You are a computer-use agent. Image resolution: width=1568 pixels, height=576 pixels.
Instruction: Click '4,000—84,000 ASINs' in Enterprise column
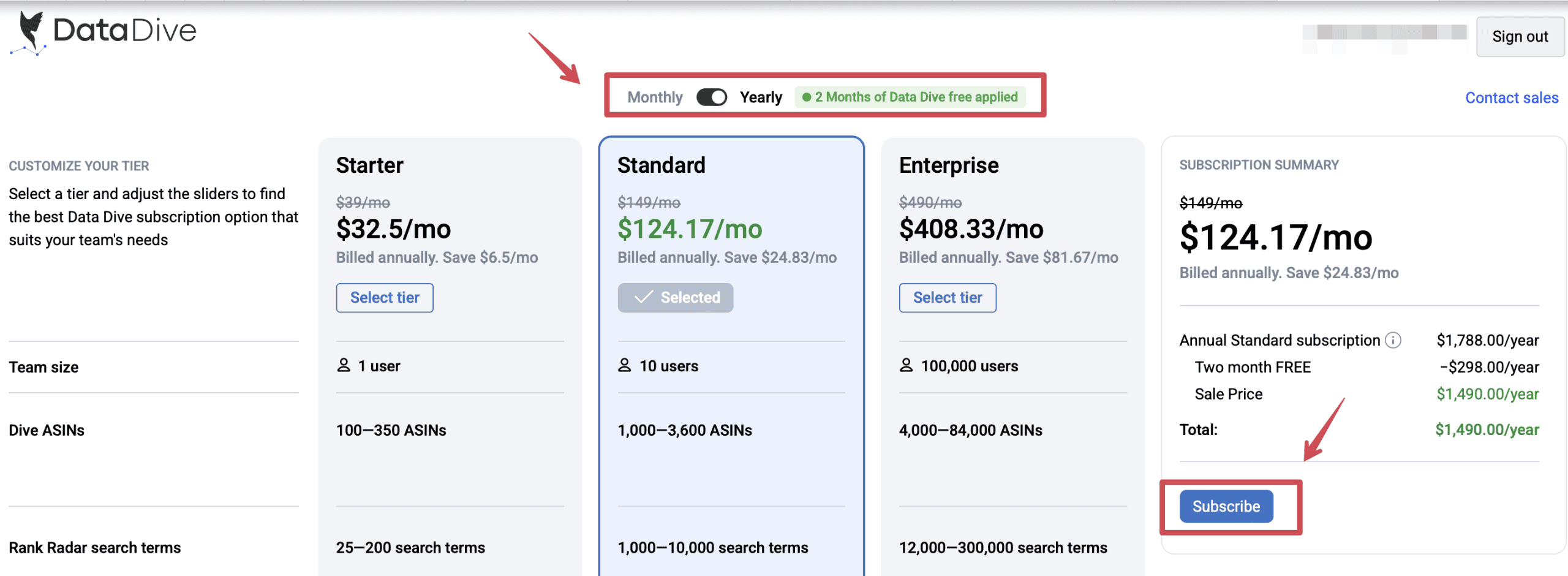[x=971, y=430]
